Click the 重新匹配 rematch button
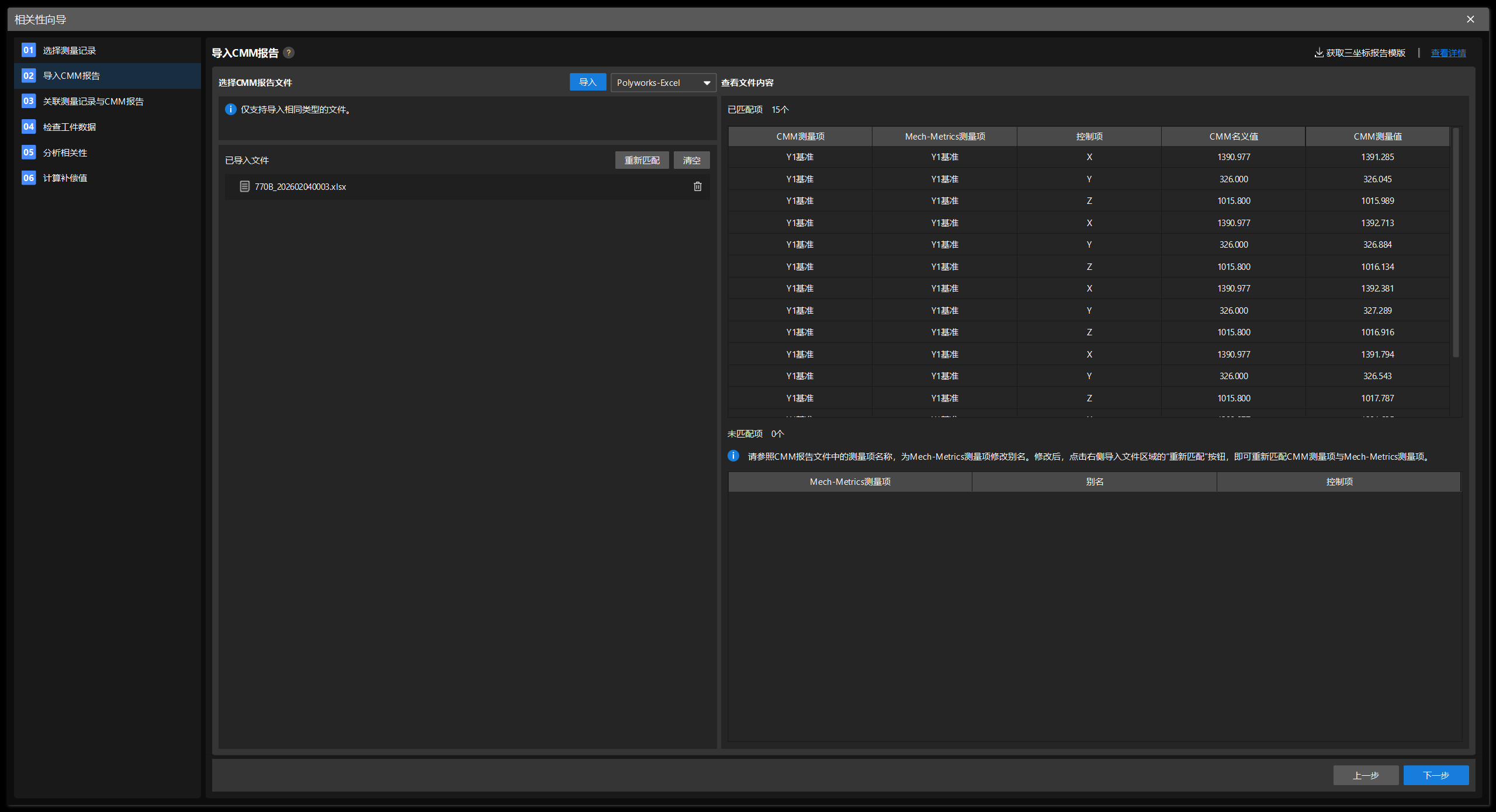The height and width of the screenshot is (812, 1496). click(x=641, y=159)
